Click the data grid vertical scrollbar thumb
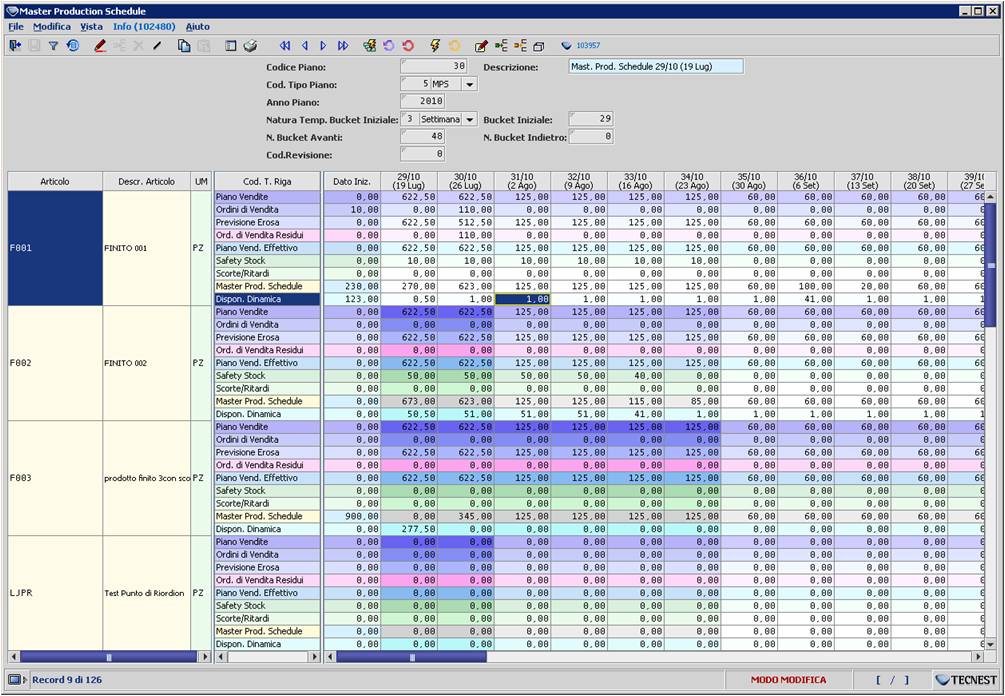The height and width of the screenshot is (696, 1005). tap(990, 266)
